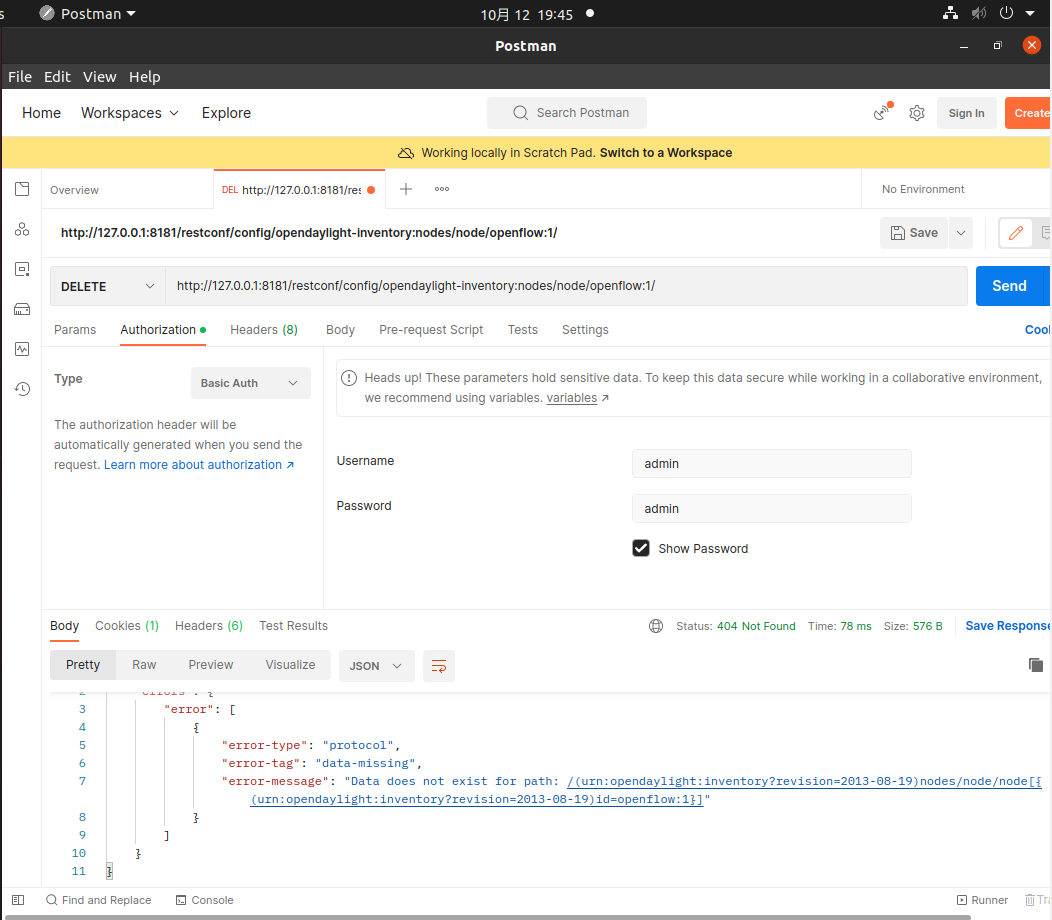
Task: Open the JSON format dropdown
Action: (x=376, y=666)
